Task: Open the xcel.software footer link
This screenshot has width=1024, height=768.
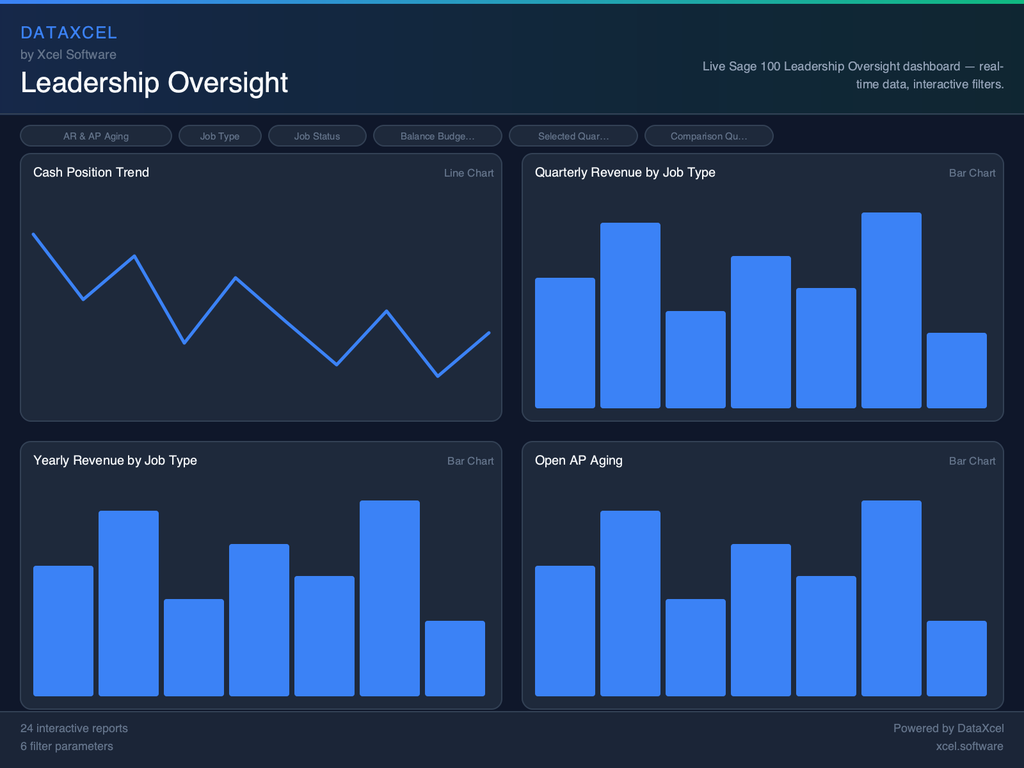Action: (969, 746)
